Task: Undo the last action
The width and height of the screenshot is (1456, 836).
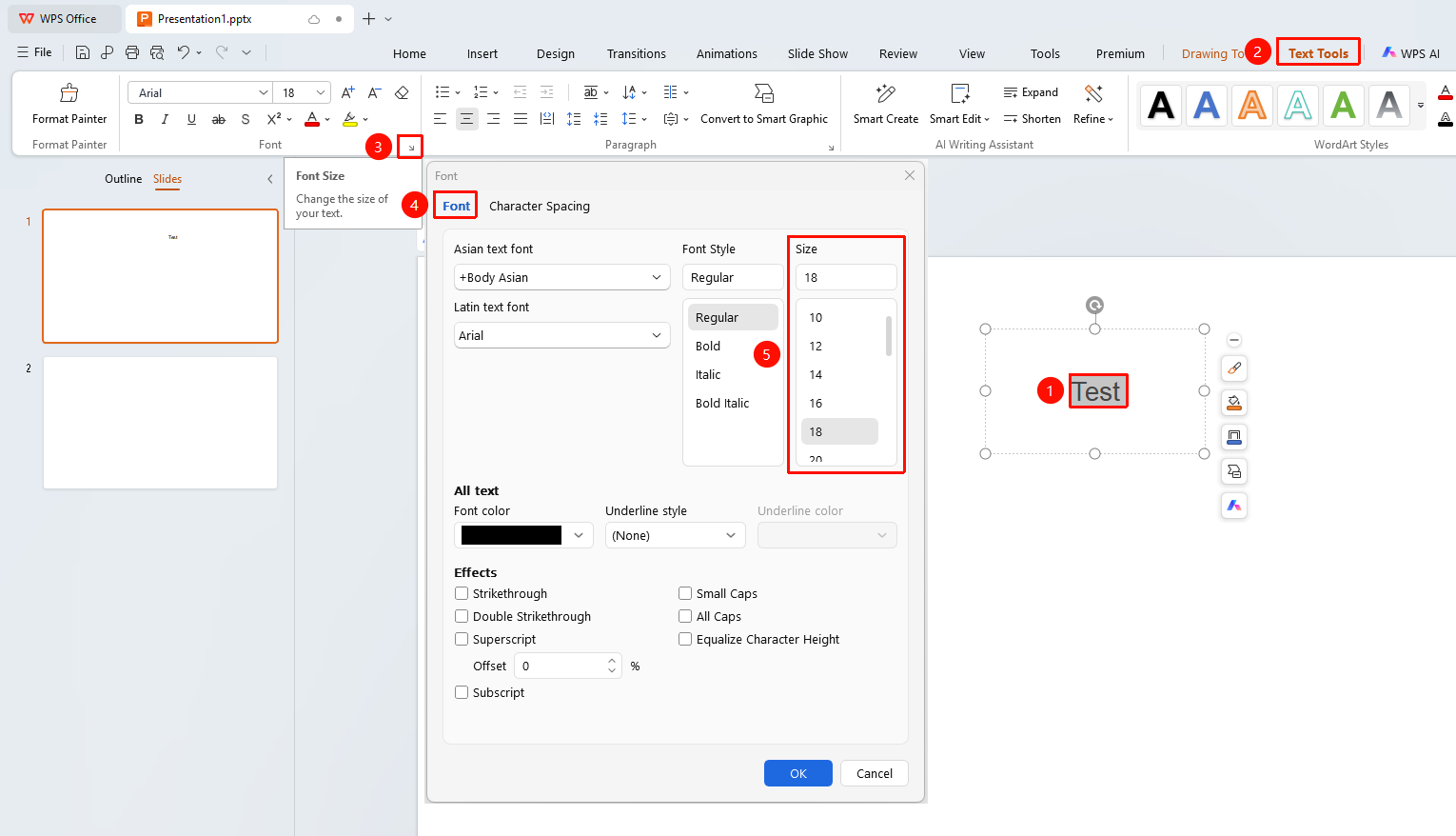Action: point(184,52)
